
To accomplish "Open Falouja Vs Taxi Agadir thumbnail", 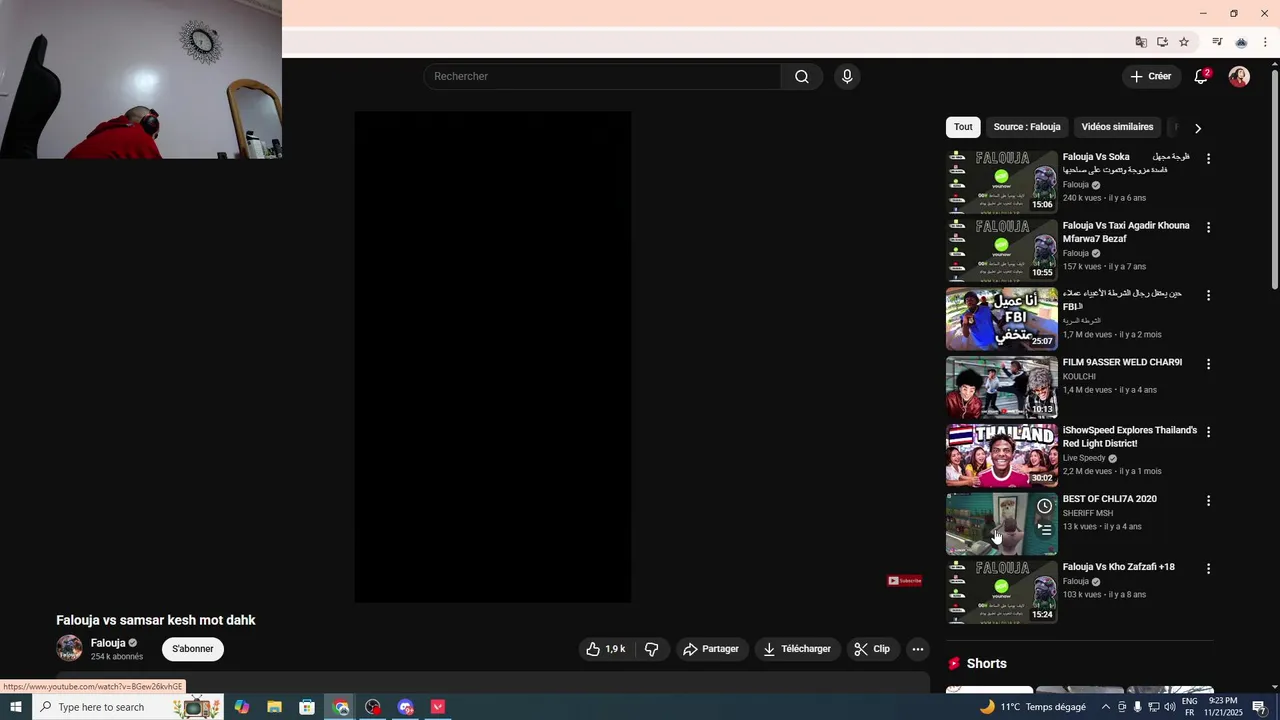I will 1001,250.
